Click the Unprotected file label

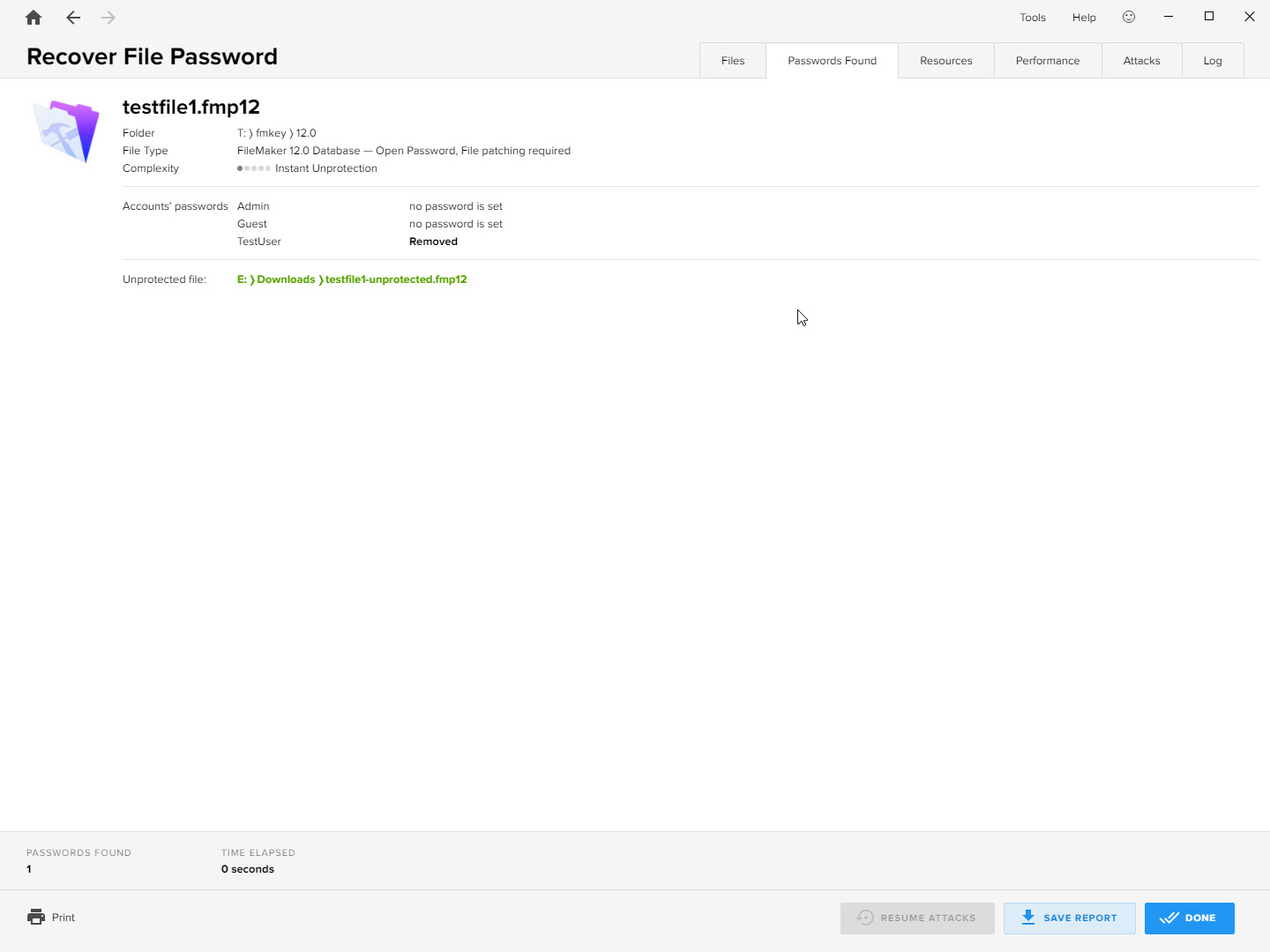(164, 279)
